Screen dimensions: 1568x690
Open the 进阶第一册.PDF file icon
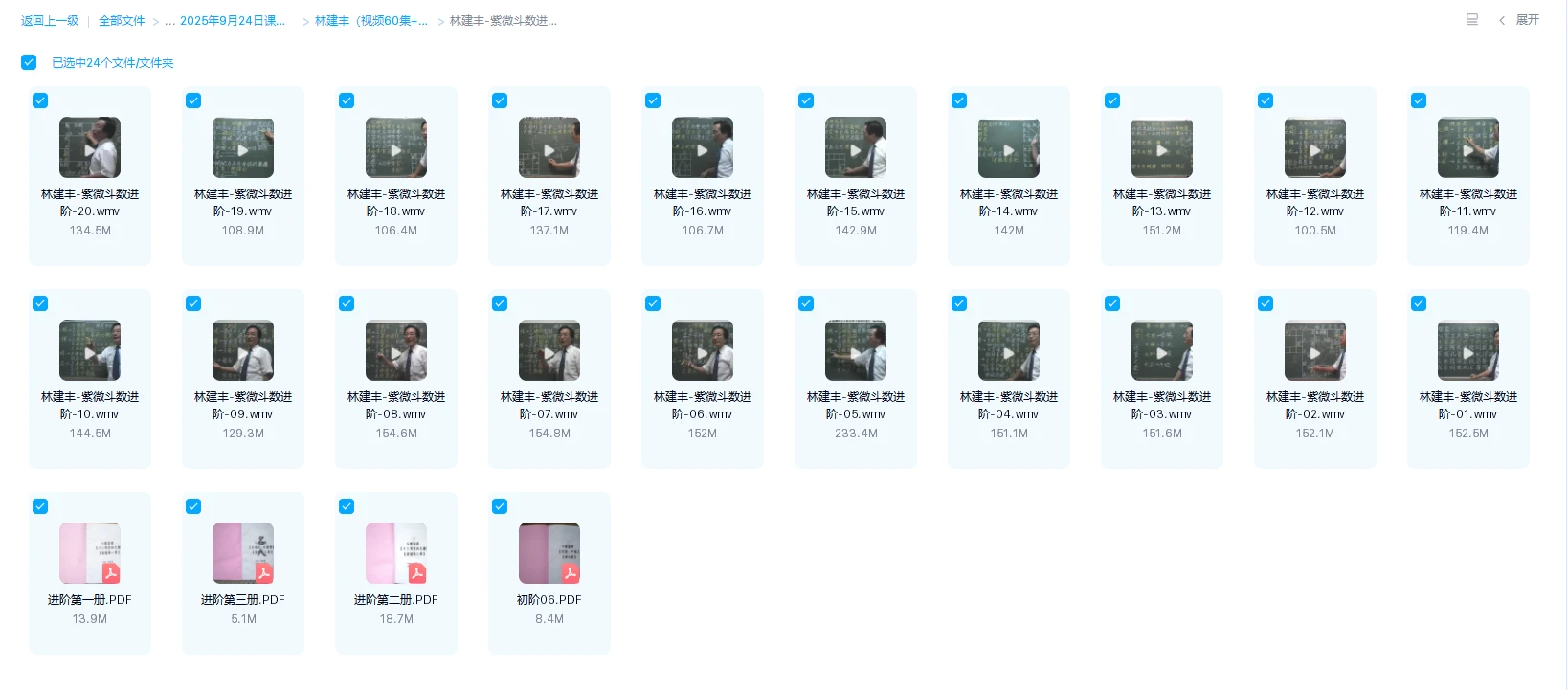point(90,553)
